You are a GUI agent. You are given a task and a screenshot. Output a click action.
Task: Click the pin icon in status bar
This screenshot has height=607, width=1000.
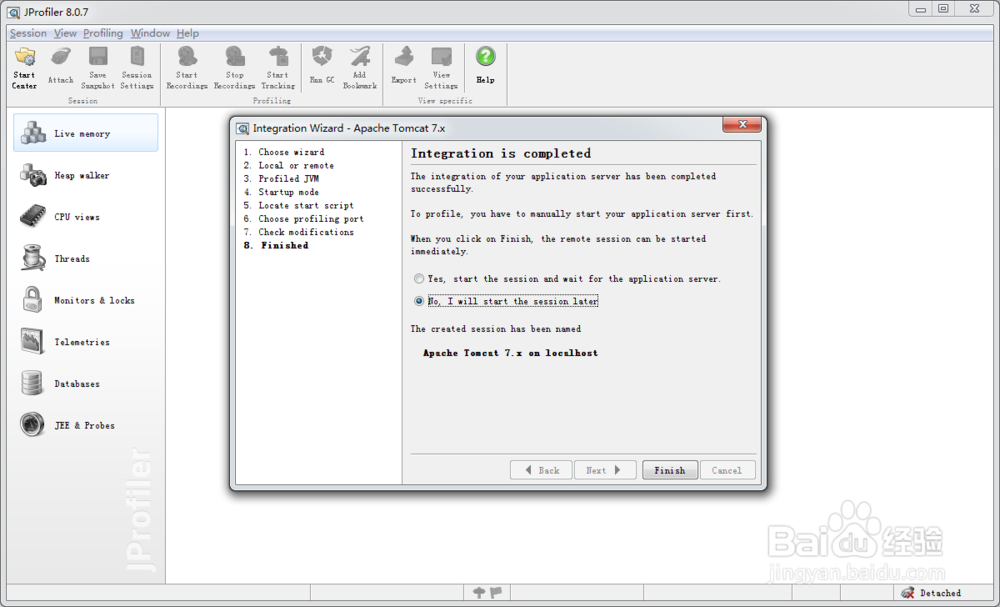[479, 592]
